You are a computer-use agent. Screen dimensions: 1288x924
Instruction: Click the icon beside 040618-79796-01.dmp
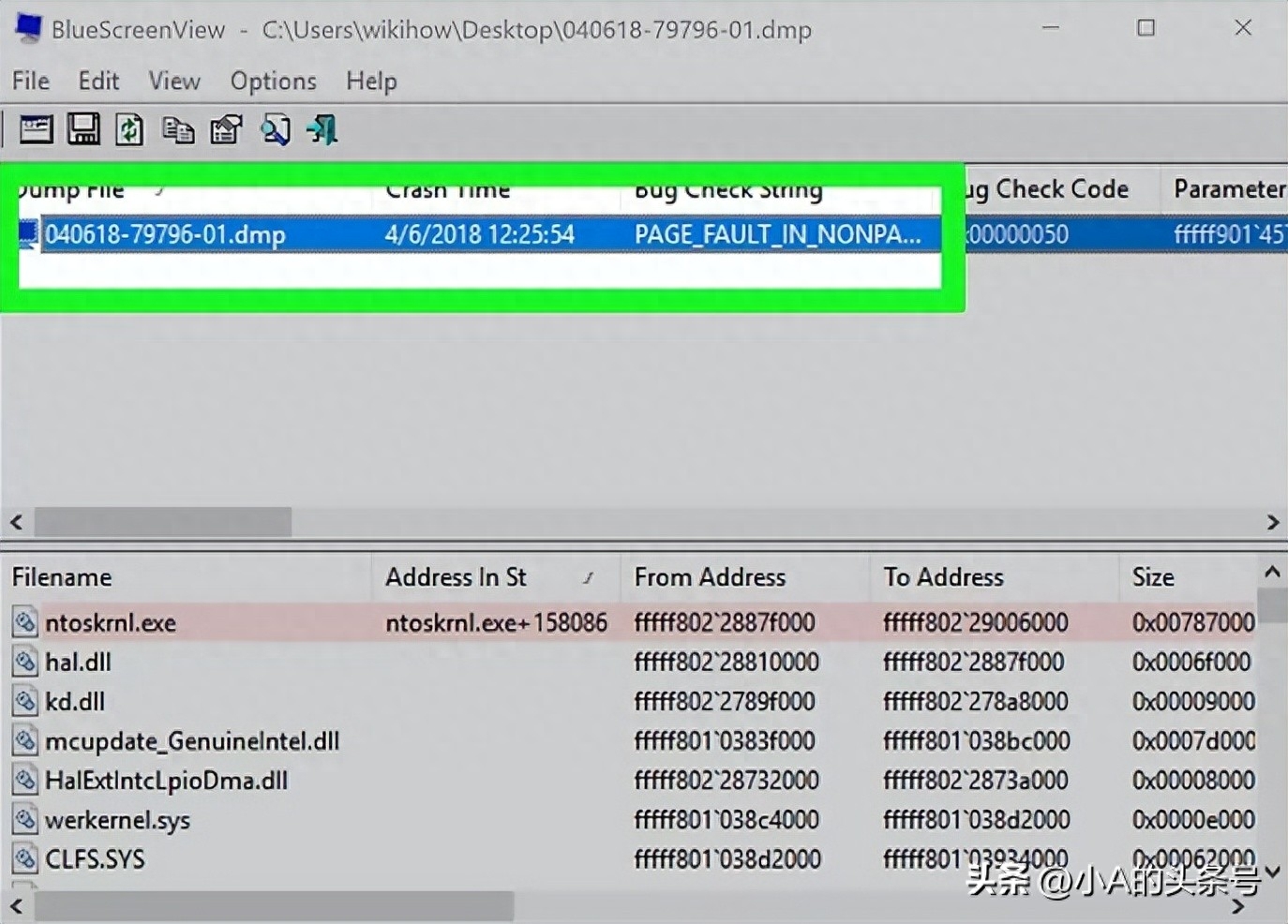[x=29, y=233]
